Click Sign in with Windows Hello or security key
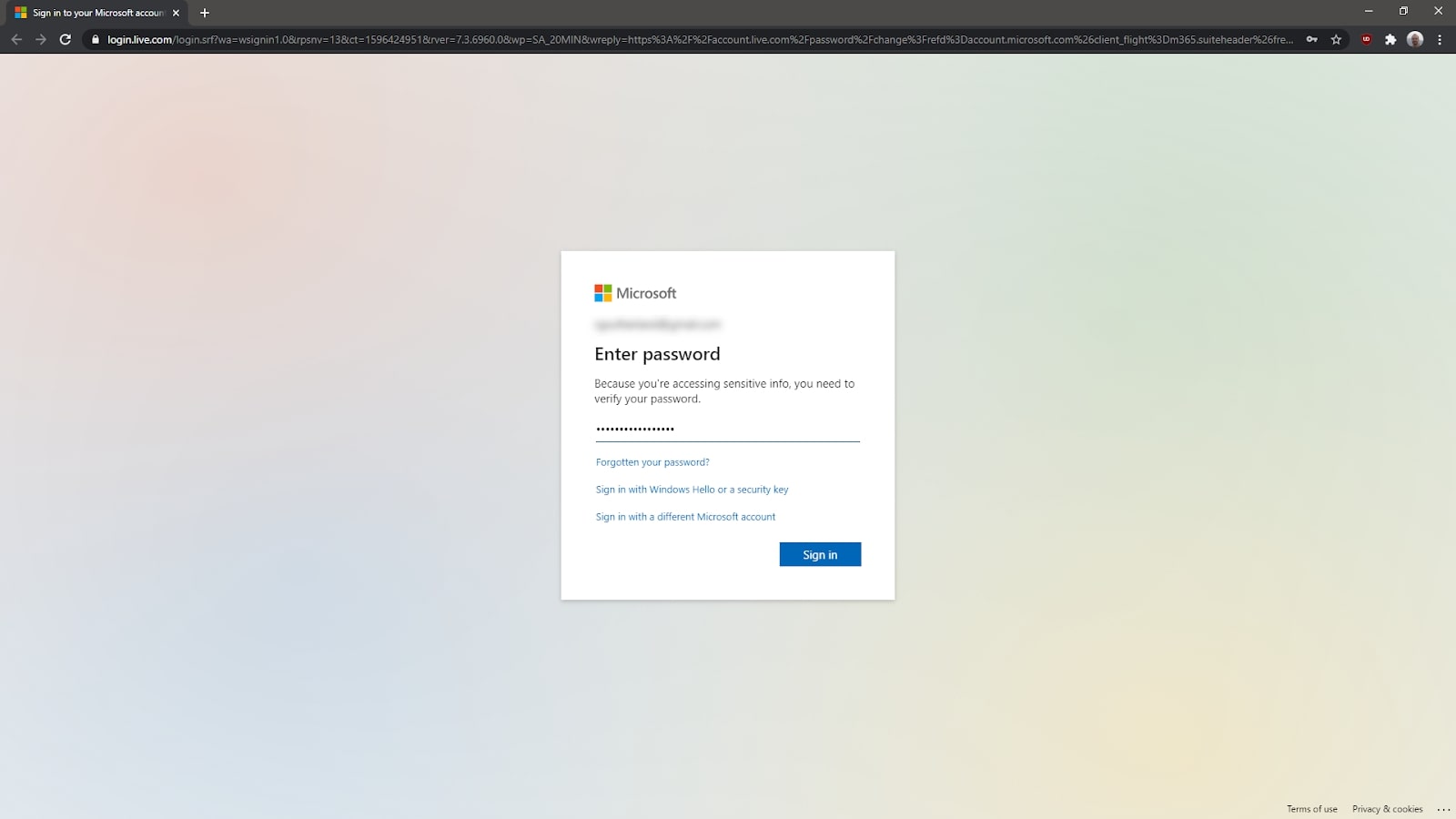Viewport: 1456px width, 819px height. pos(692,490)
